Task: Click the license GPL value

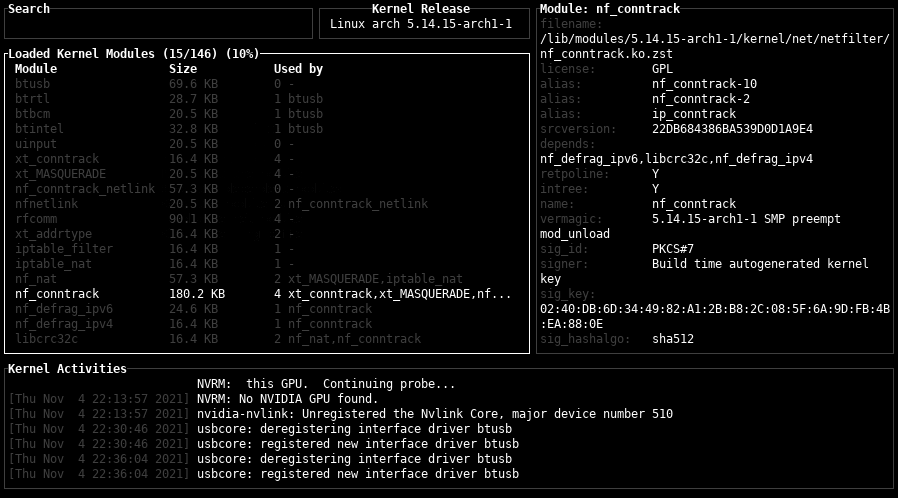Action: pyautogui.click(x=662, y=69)
